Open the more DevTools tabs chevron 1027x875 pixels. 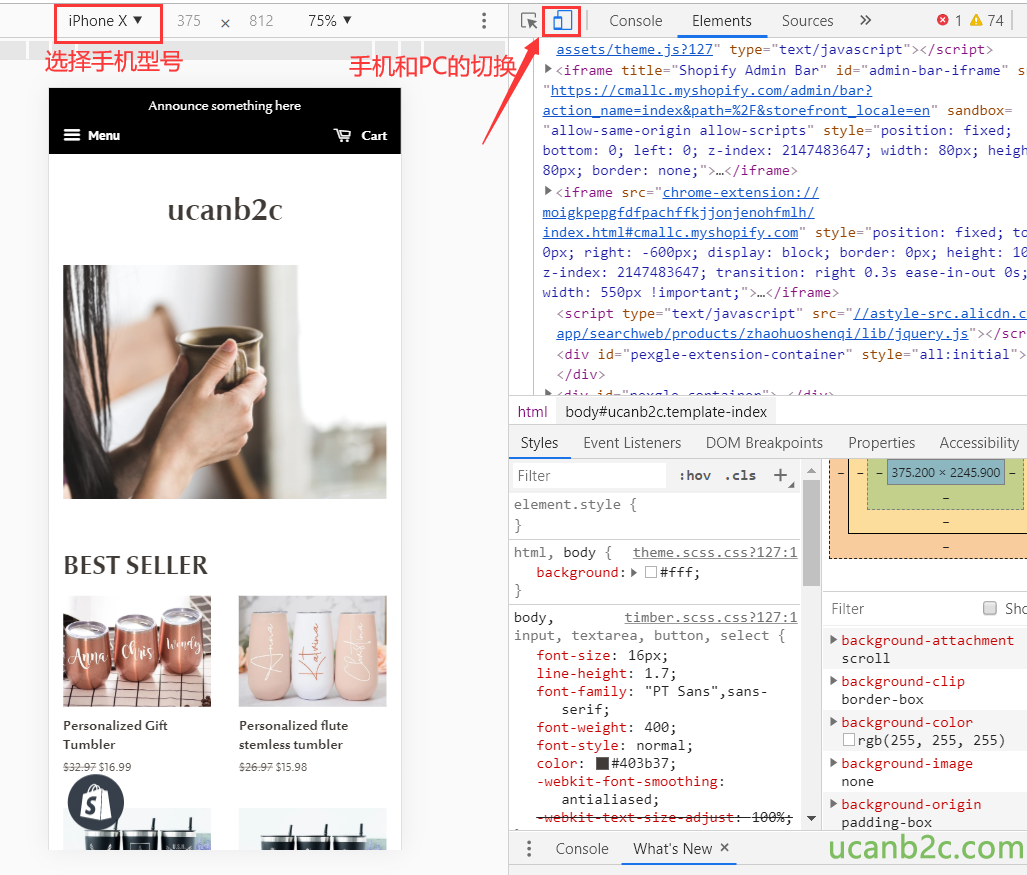tap(865, 20)
